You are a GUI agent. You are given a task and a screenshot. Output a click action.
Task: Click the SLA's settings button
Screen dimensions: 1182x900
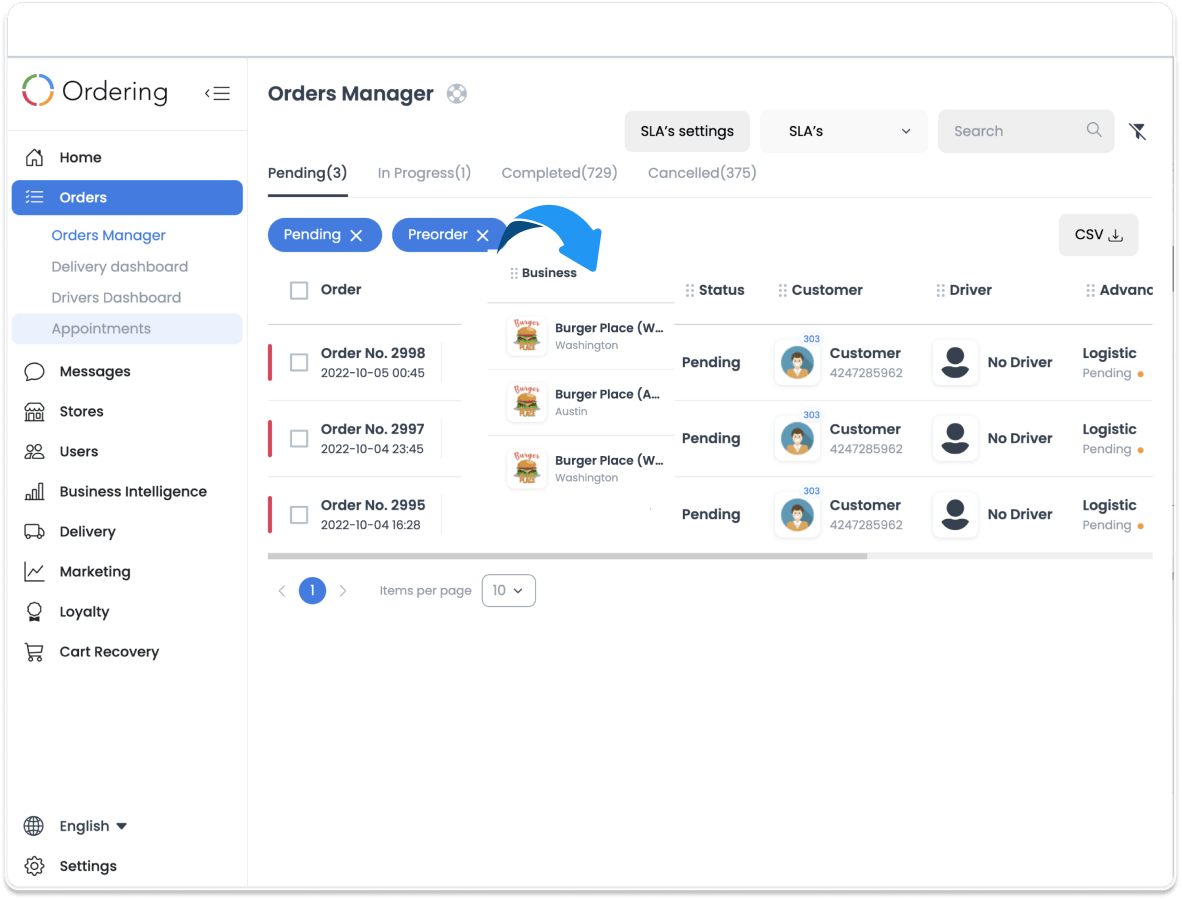tap(687, 131)
